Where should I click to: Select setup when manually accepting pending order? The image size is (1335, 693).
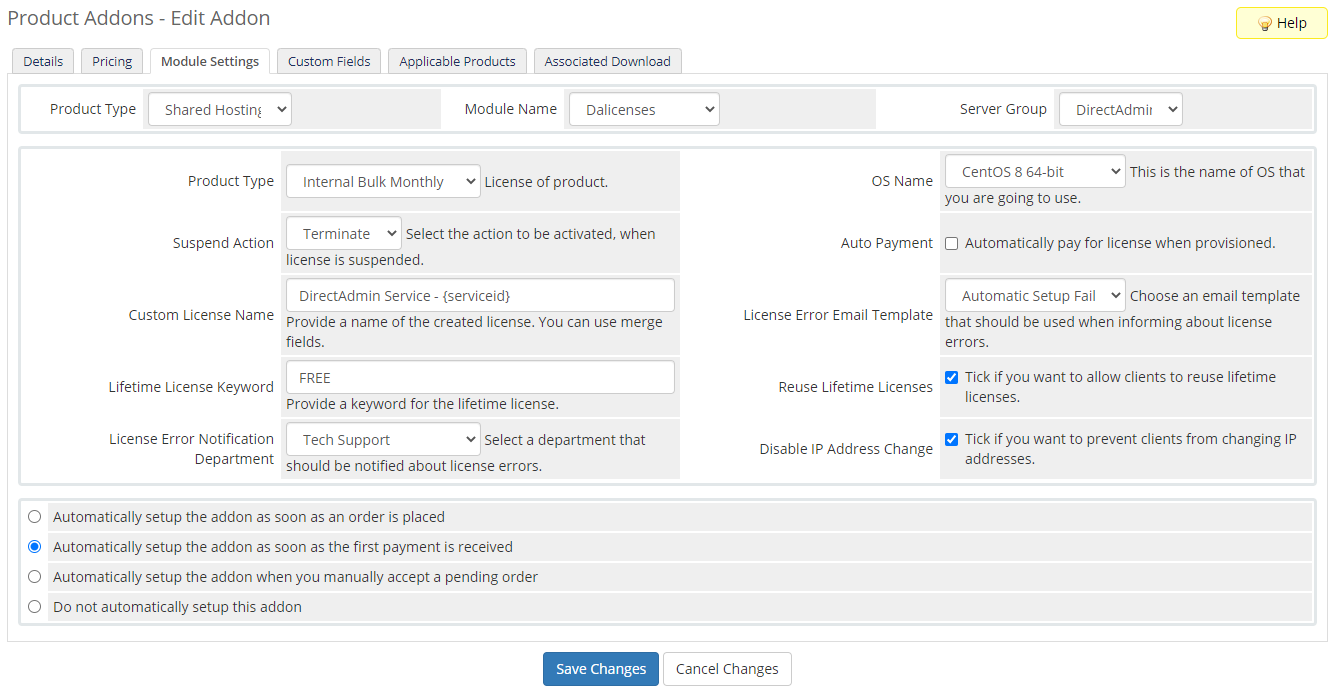(x=35, y=577)
